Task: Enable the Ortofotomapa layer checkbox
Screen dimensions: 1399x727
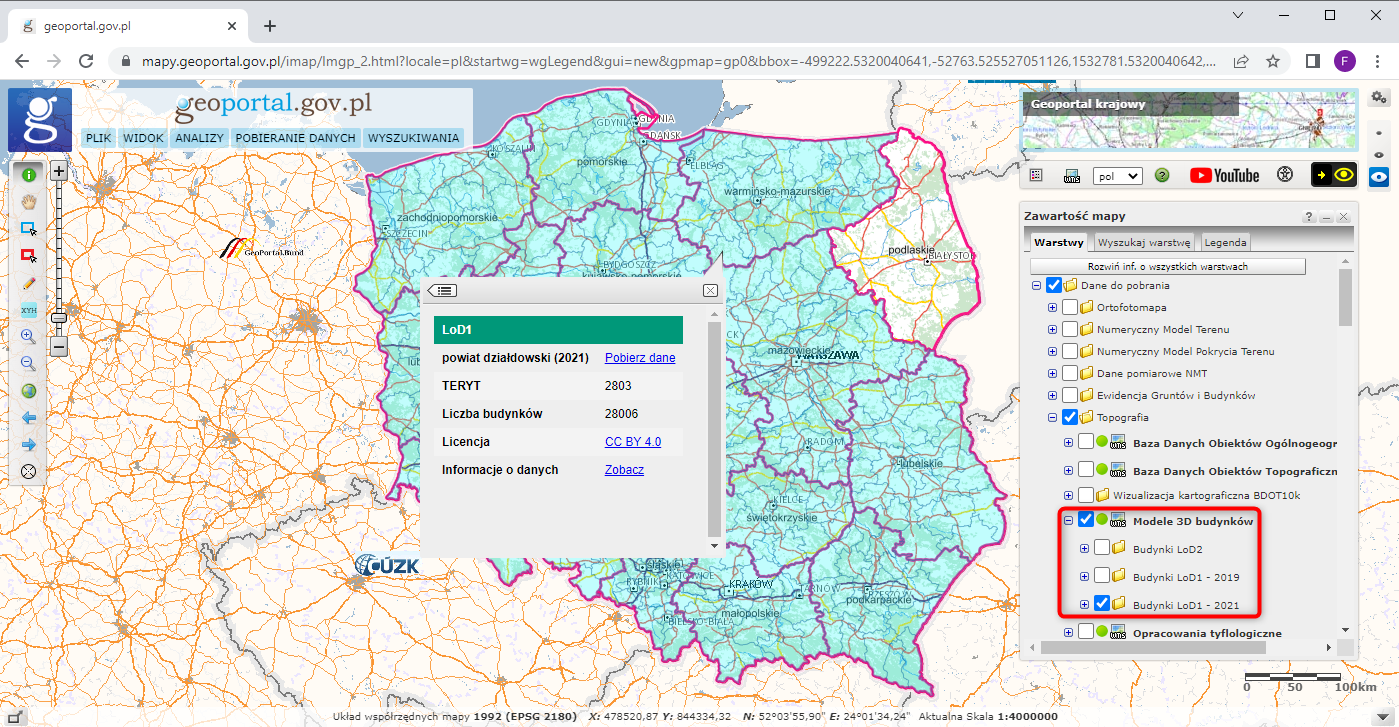Action: [1070, 307]
